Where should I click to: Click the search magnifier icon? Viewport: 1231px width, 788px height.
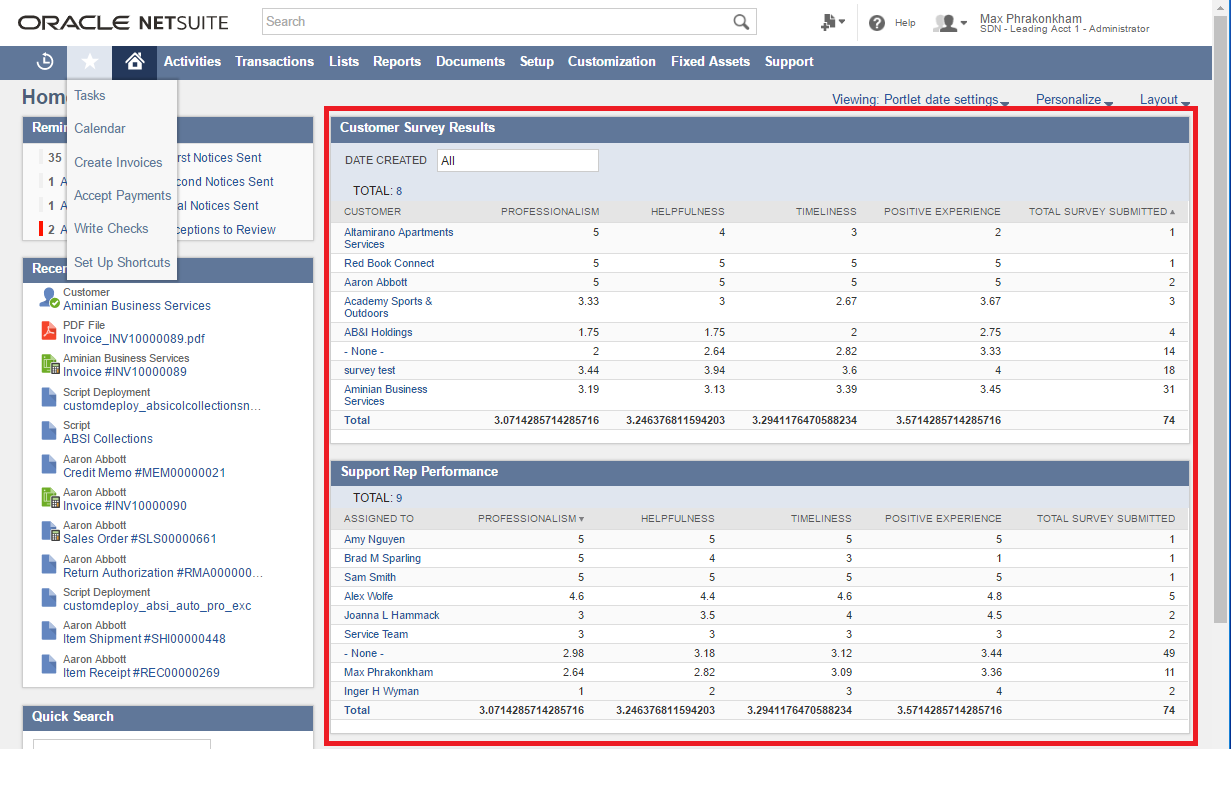pyautogui.click(x=741, y=22)
